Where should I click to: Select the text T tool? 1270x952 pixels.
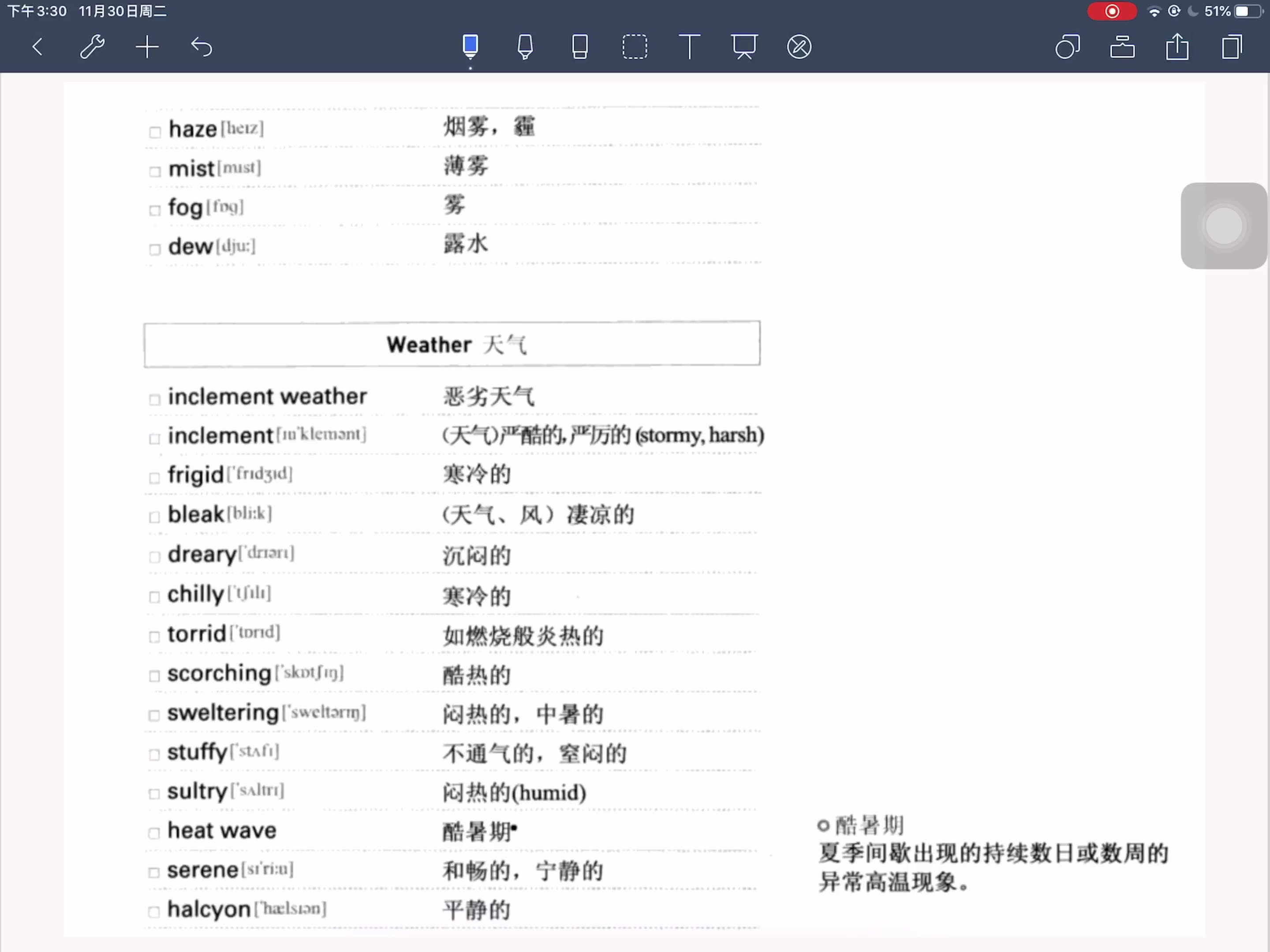coord(689,47)
